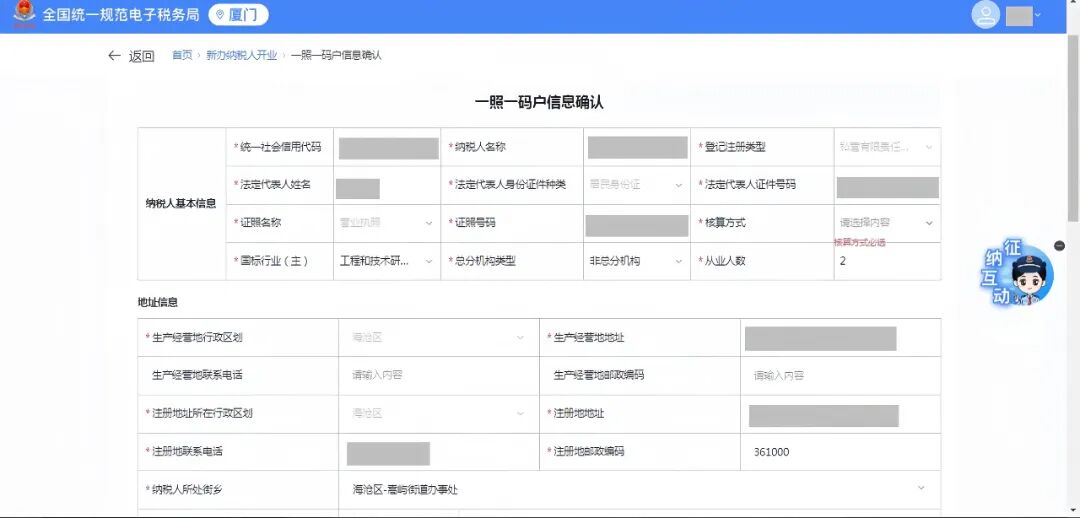Go to 首页 breadcrumb link
The height and width of the screenshot is (518, 1080).
click(182, 55)
